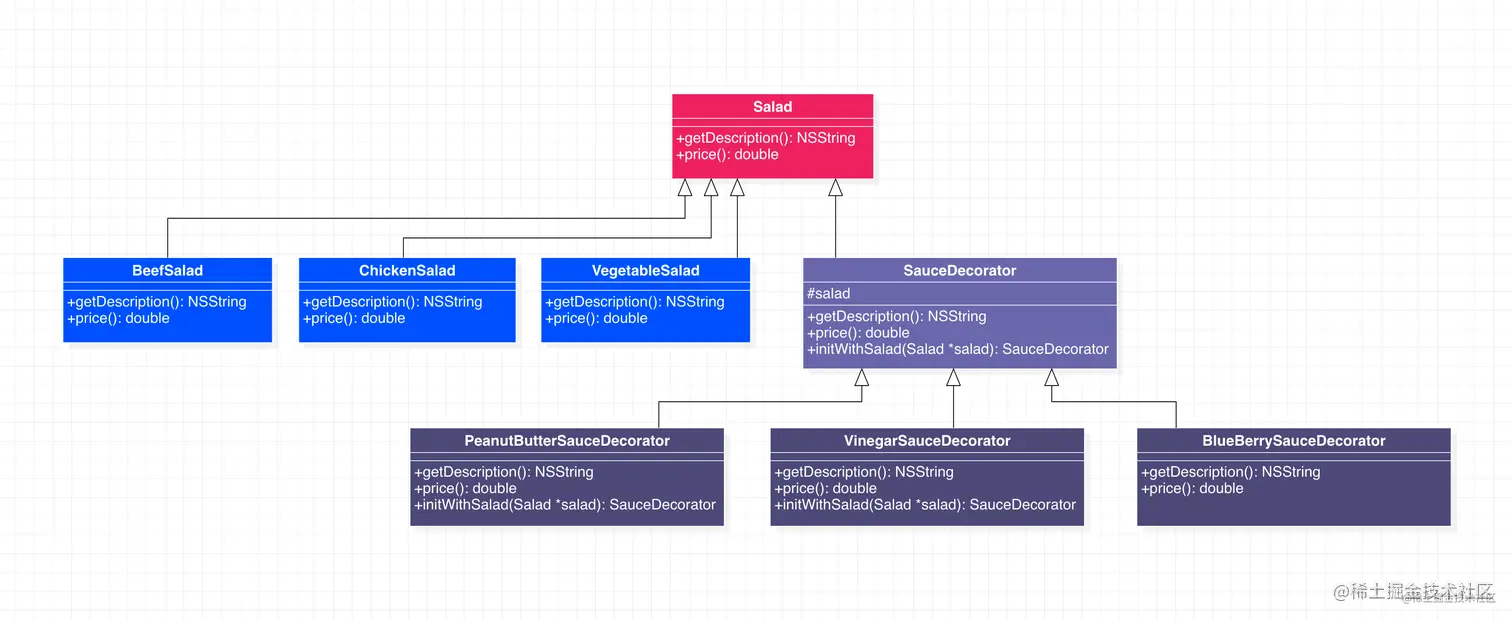This screenshot has height=620, width=1512.
Task: Select the BeefSalad class header
Action: pos(167,270)
